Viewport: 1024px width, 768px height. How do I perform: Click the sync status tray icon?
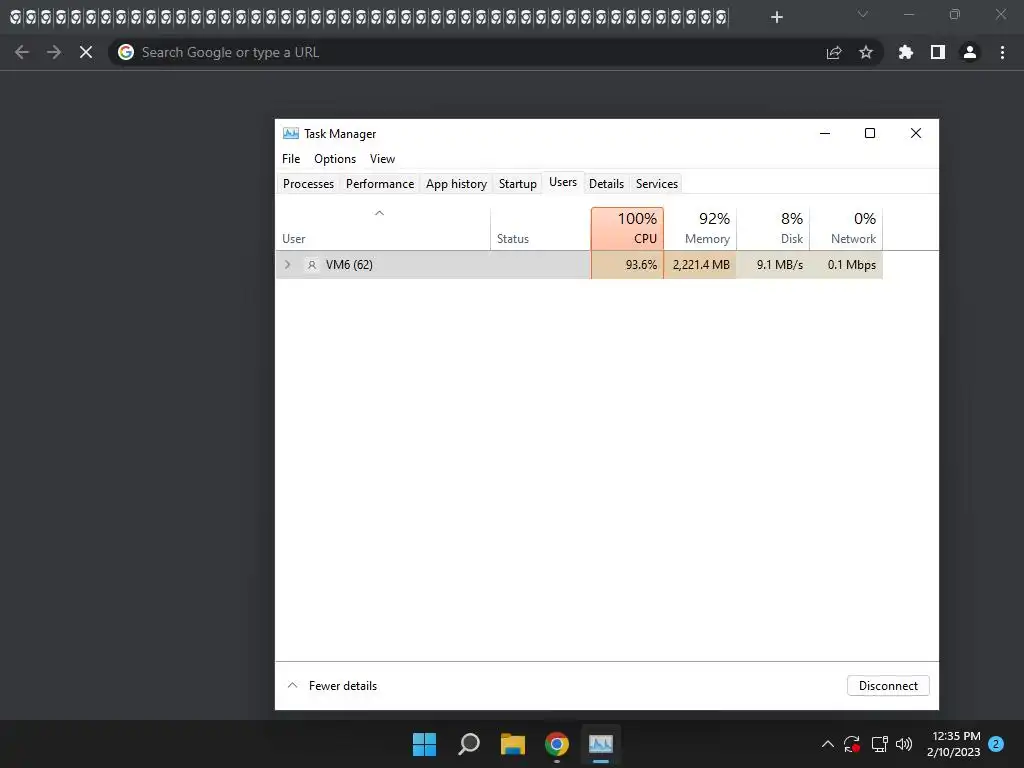tap(852, 744)
